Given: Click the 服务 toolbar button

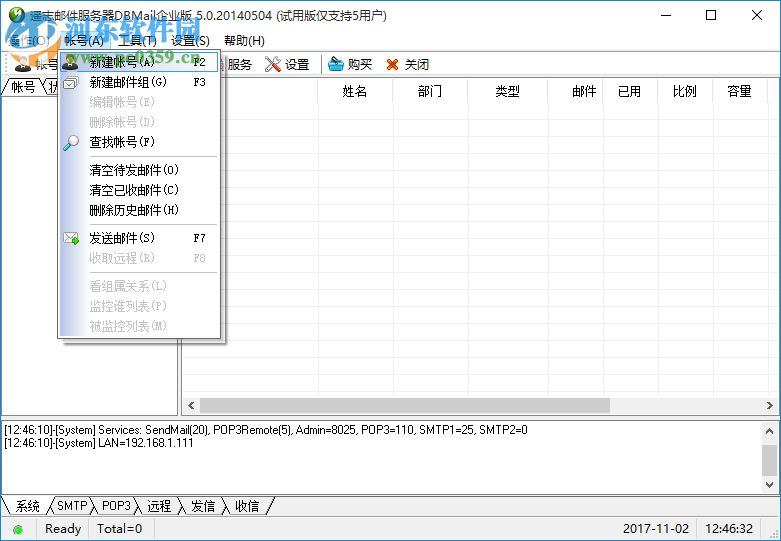Looking at the screenshot, I should click(x=239, y=64).
